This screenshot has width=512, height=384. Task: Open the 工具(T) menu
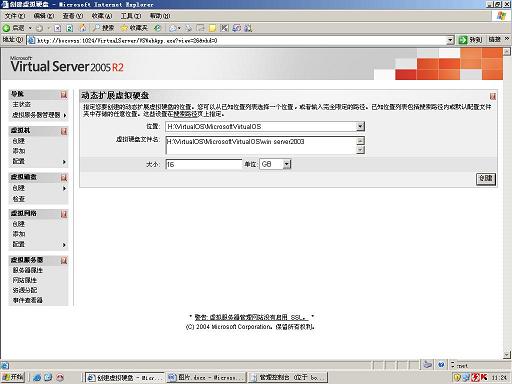(131, 16)
